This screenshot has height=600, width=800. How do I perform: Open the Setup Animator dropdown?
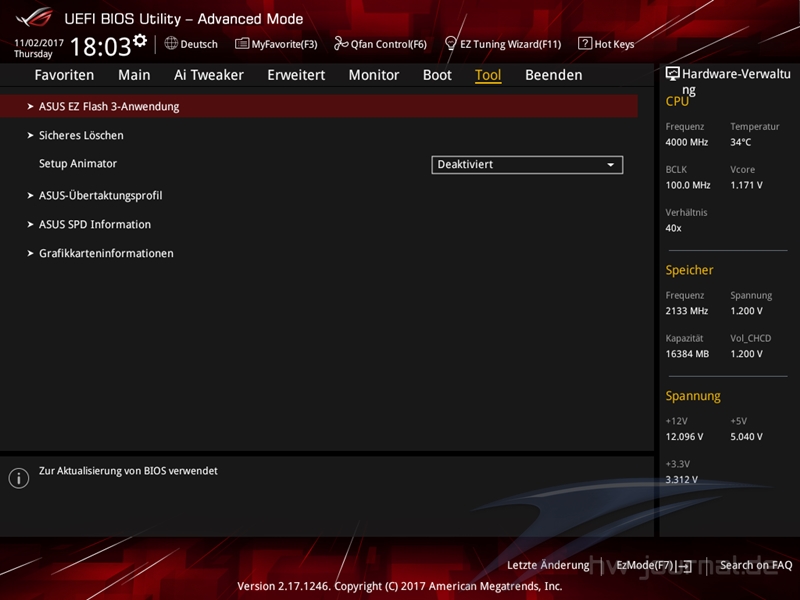point(527,165)
